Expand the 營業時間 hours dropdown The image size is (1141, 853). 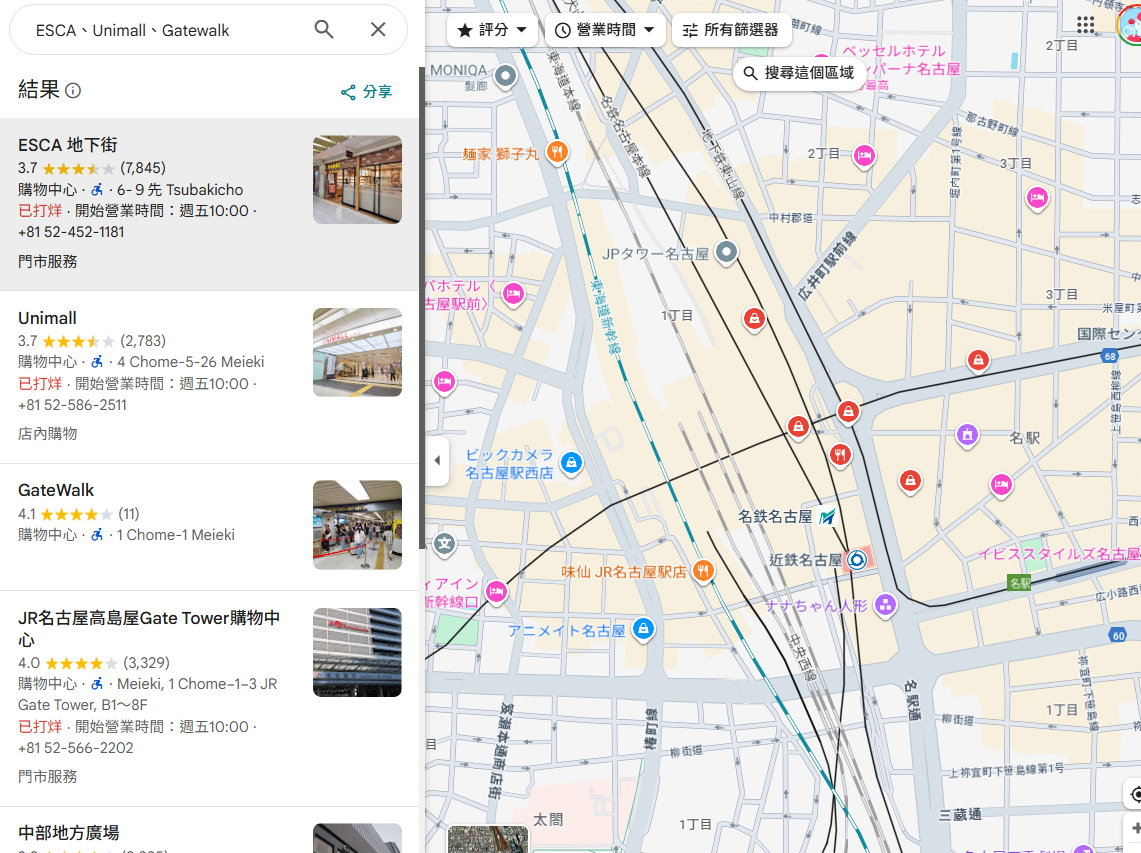click(x=605, y=30)
